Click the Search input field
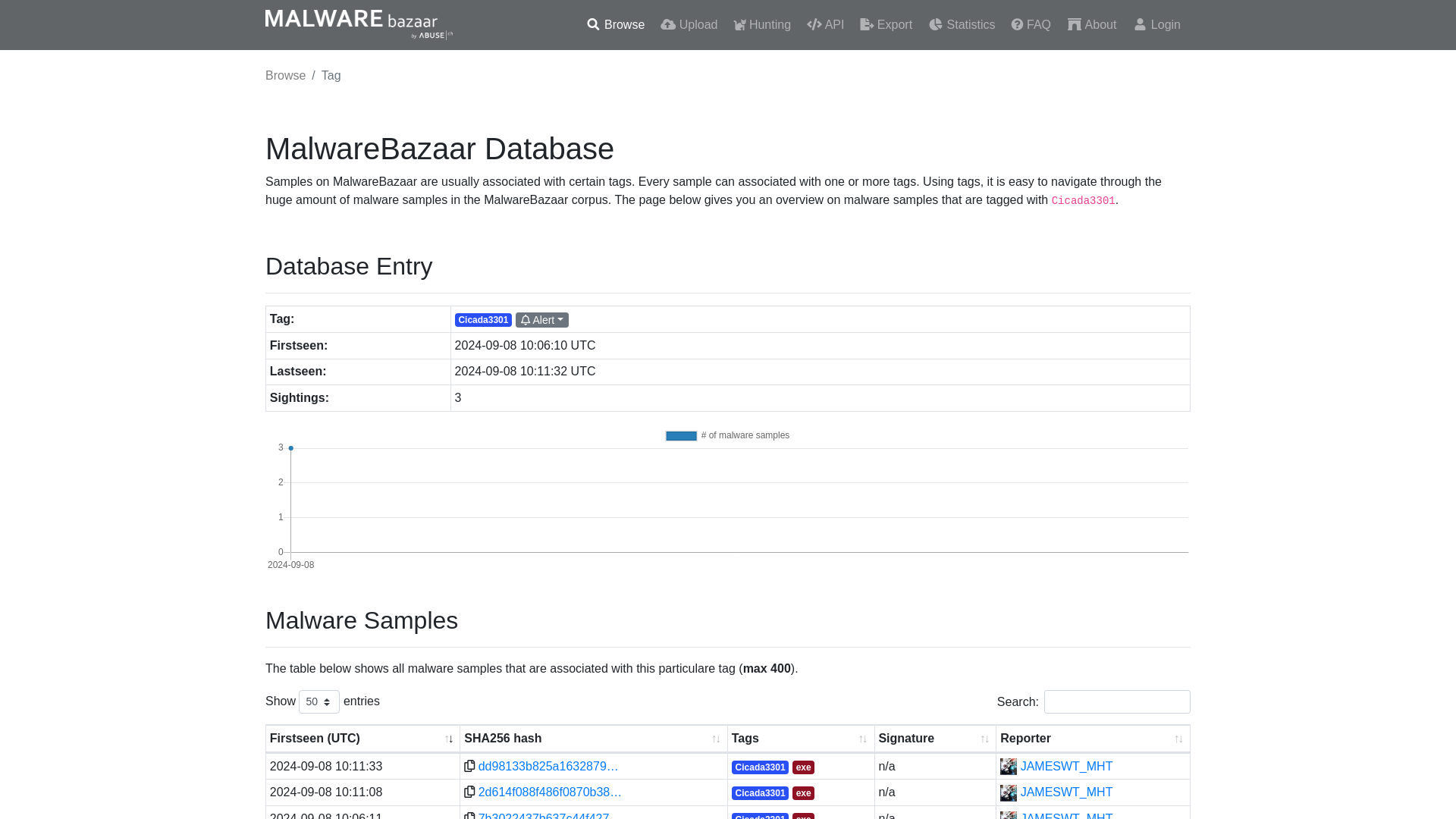1456x819 pixels. click(x=1117, y=702)
